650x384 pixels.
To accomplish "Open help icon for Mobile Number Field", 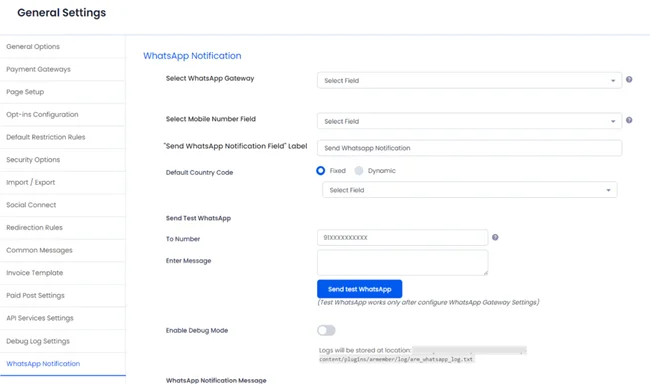I will pyautogui.click(x=629, y=120).
